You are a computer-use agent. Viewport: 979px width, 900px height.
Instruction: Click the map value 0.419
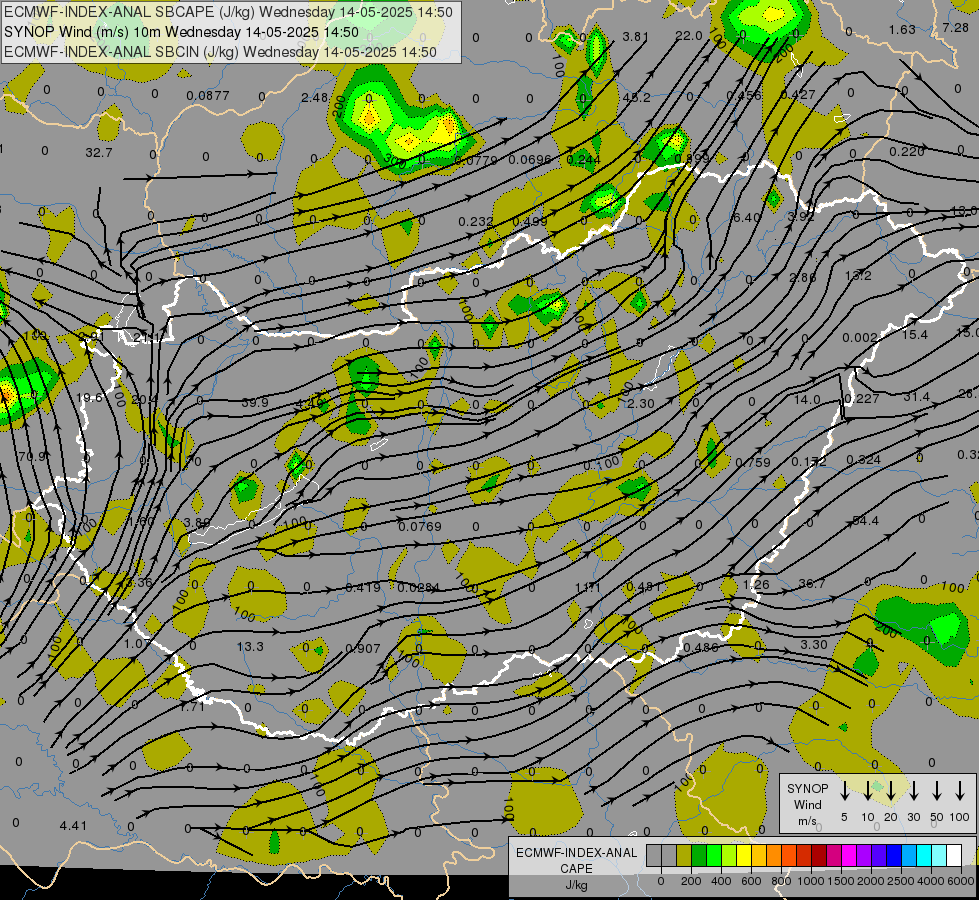click(x=363, y=587)
